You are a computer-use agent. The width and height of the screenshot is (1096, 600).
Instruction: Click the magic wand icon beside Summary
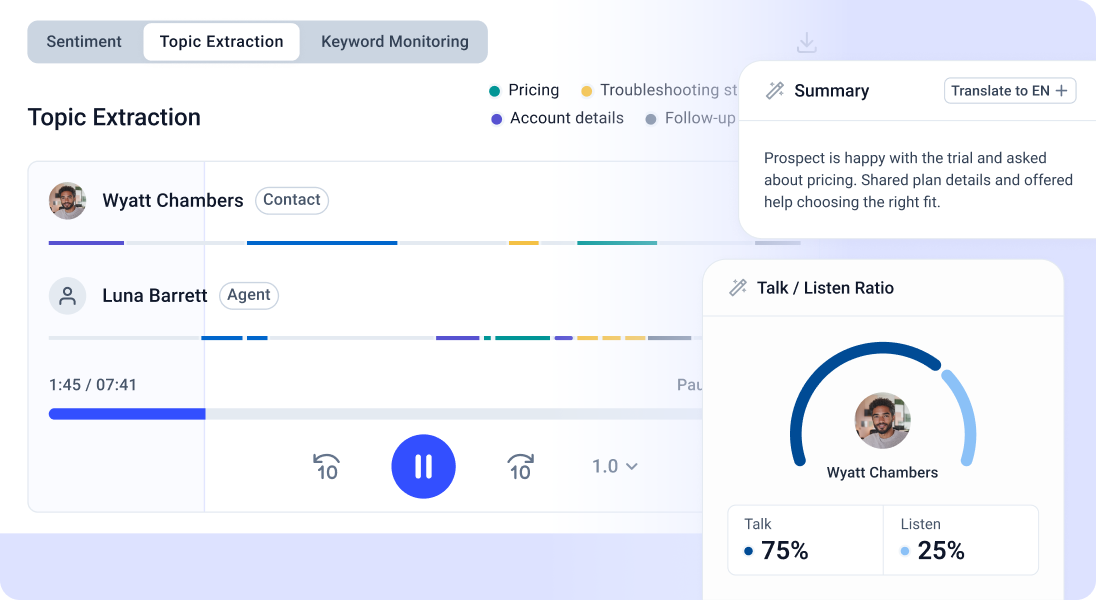tap(774, 91)
